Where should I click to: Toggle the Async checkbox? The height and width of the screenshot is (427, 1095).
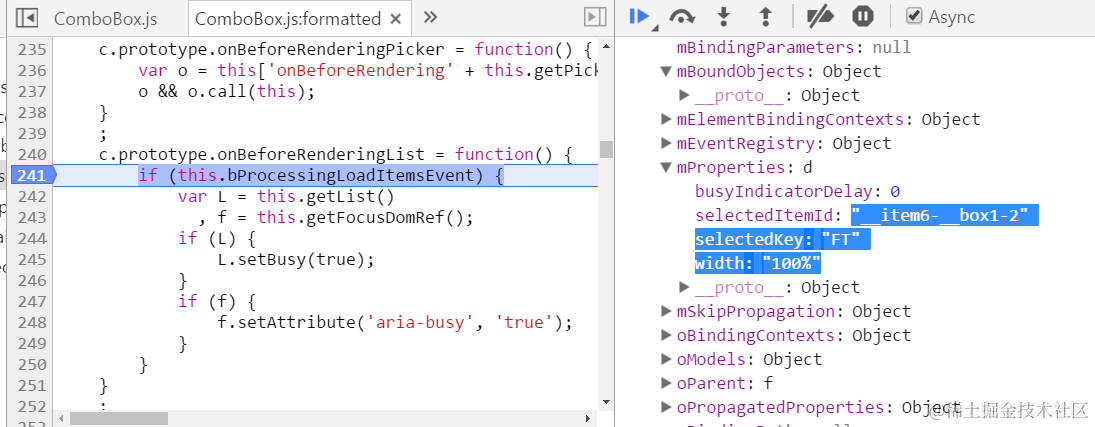(x=913, y=16)
